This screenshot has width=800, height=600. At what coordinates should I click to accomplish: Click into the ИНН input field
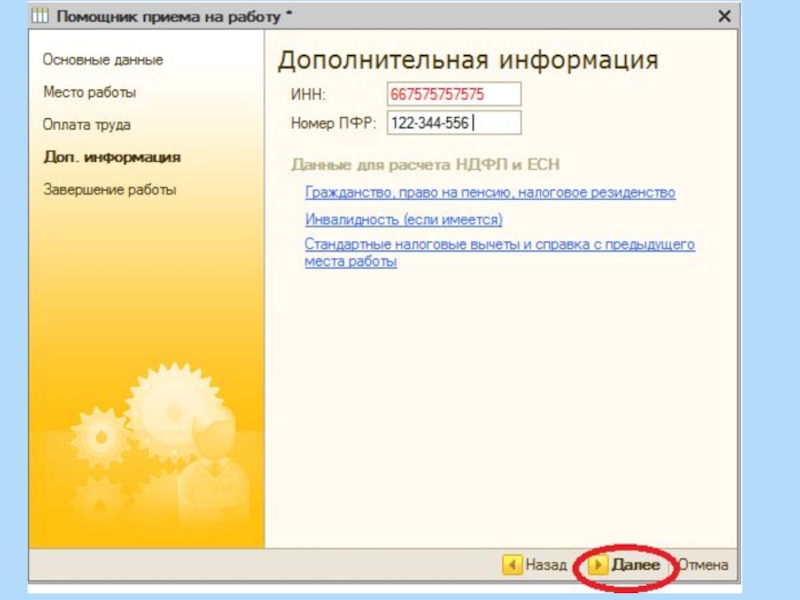pyautogui.click(x=455, y=94)
